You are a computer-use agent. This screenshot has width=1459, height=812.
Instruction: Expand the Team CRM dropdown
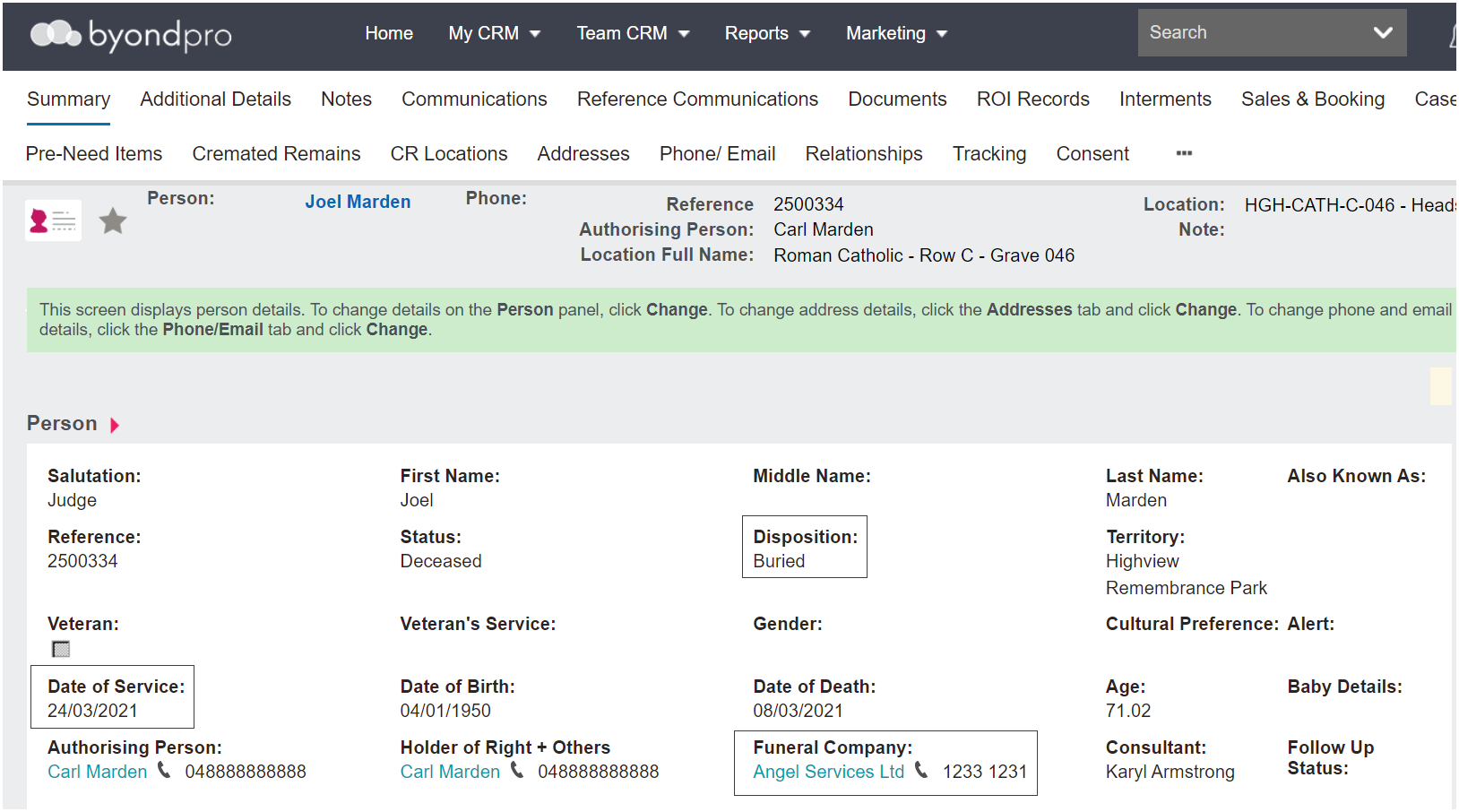[633, 33]
